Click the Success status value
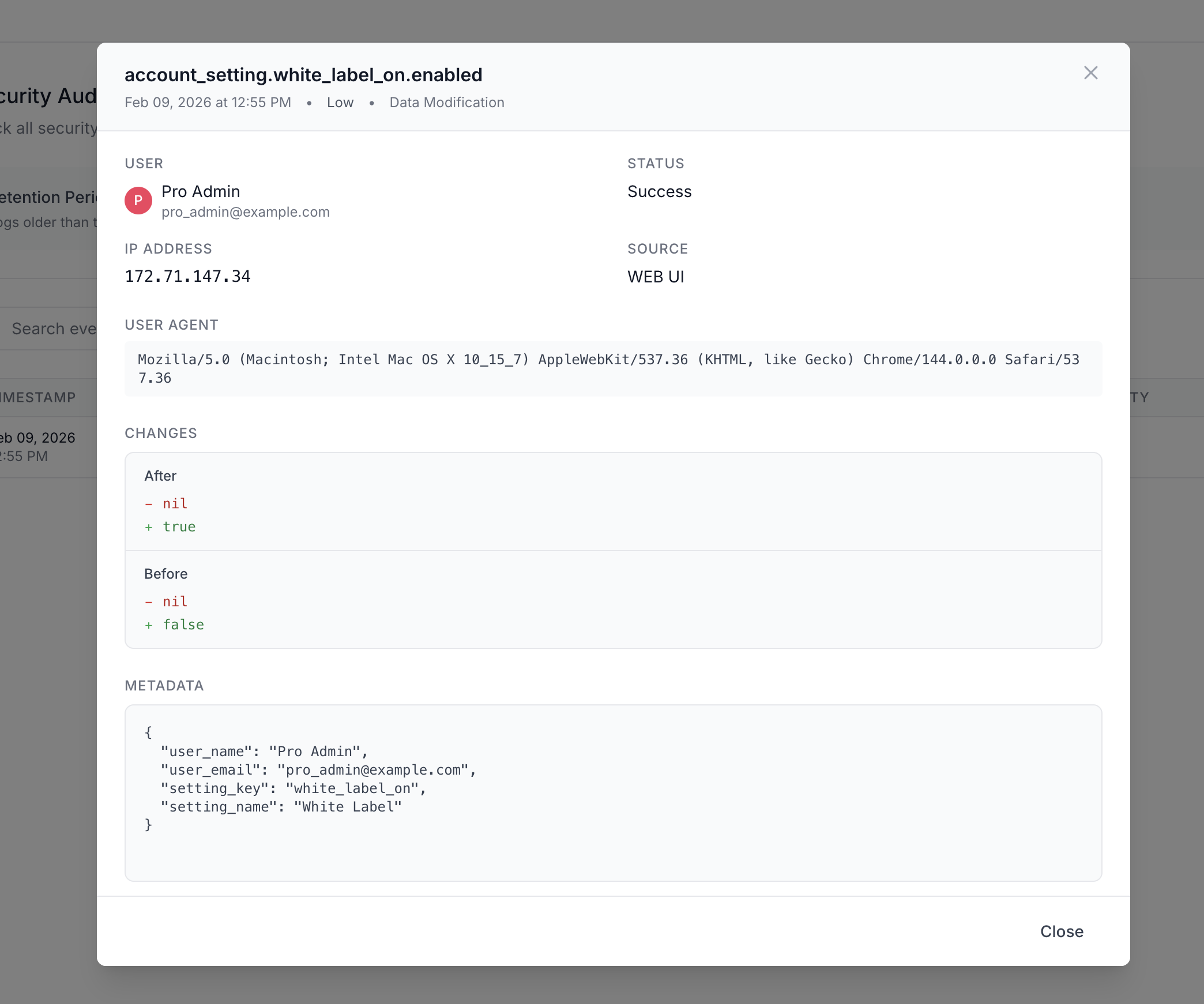This screenshot has height=1004, width=1204. pos(659,191)
